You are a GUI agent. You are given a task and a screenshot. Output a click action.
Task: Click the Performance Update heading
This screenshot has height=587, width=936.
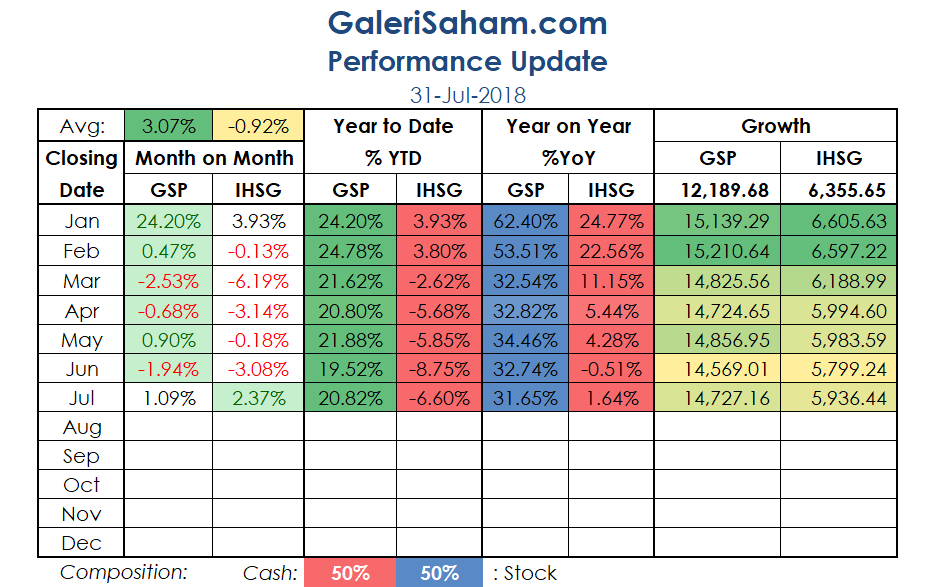tap(467, 61)
